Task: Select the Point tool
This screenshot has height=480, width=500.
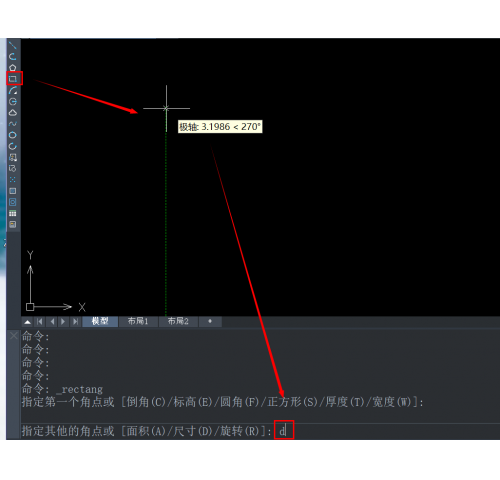Action: (x=12, y=180)
